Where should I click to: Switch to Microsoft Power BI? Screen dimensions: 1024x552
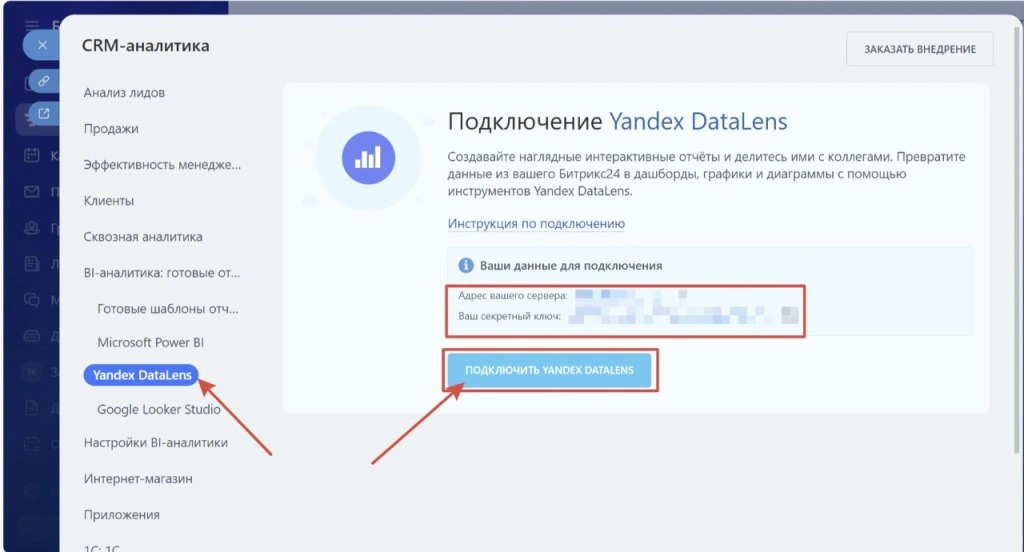pos(150,343)
